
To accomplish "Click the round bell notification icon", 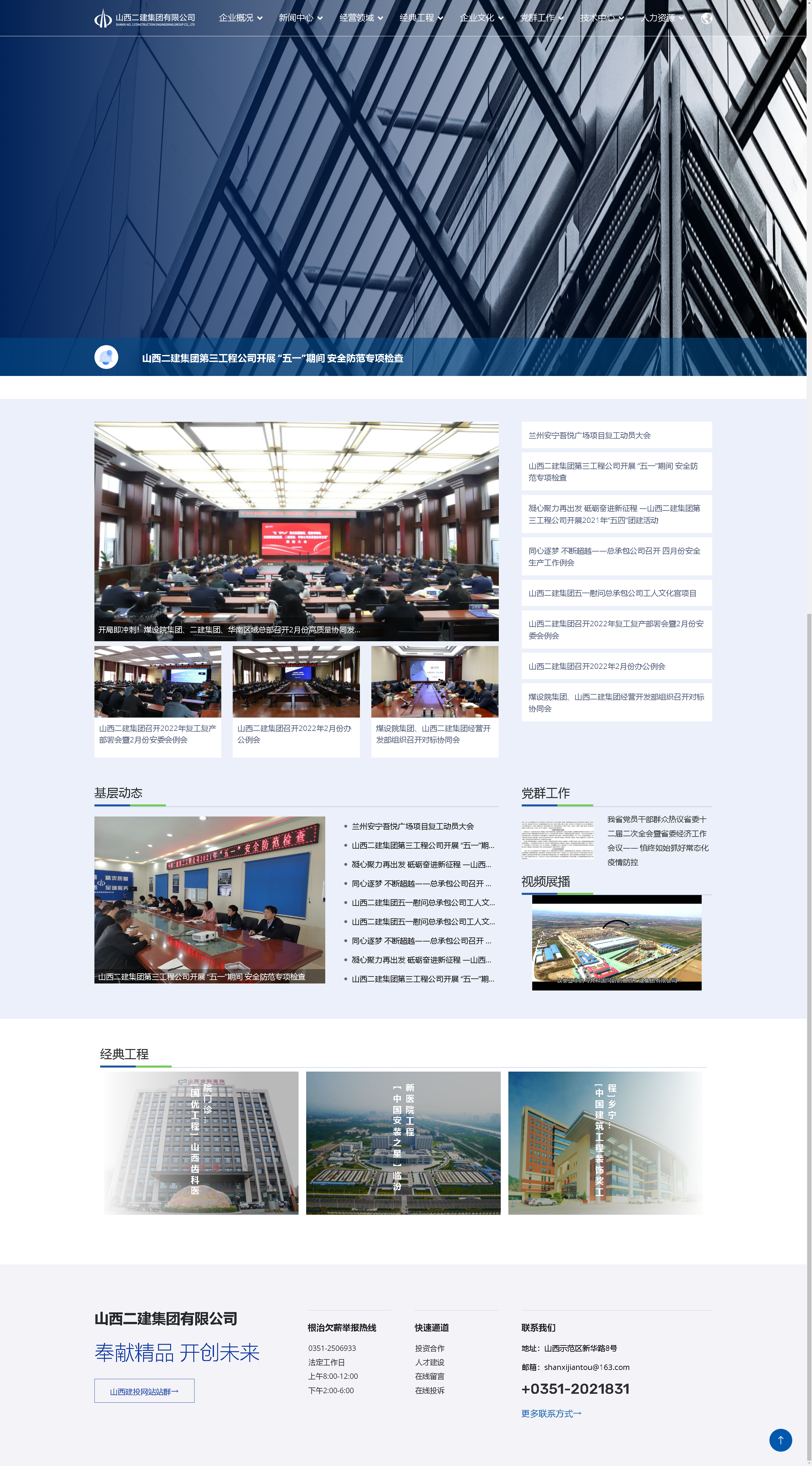I will 107,358.
